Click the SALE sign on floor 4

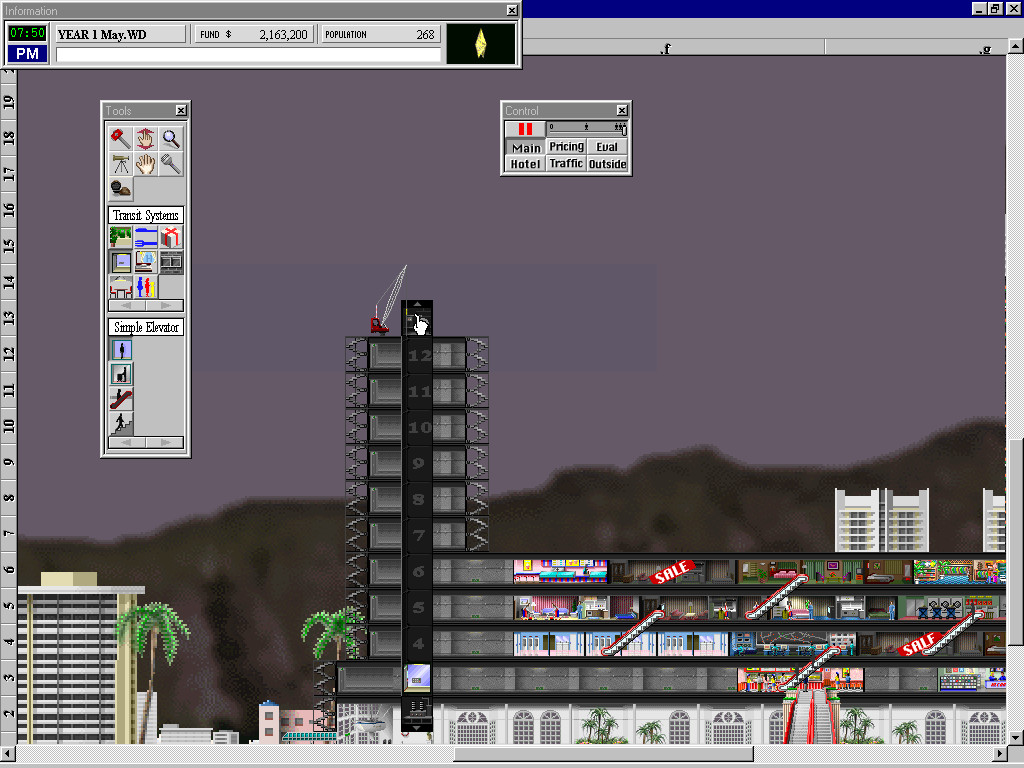[x=919, y=643]
